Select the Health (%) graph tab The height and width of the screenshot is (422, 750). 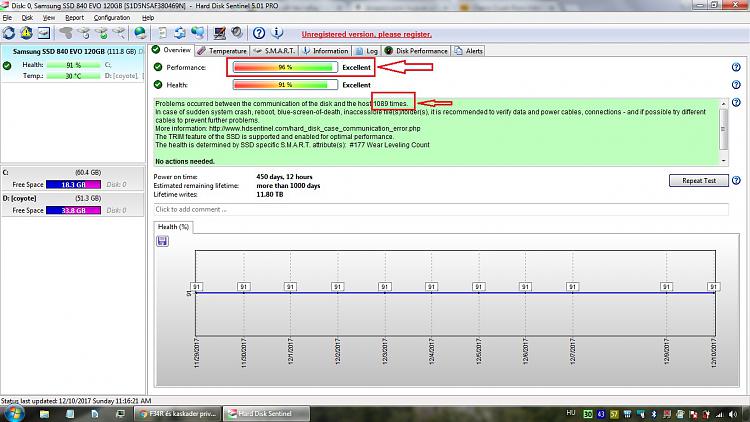(173, 227)
